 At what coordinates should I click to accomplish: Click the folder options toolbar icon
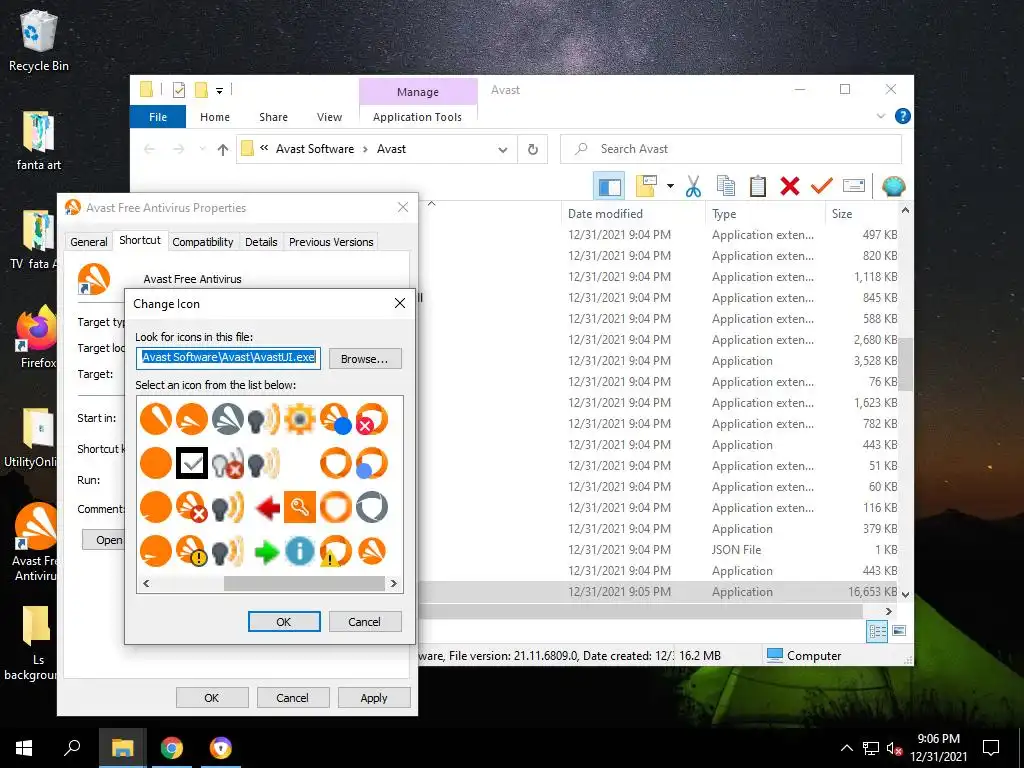point(646,186)
